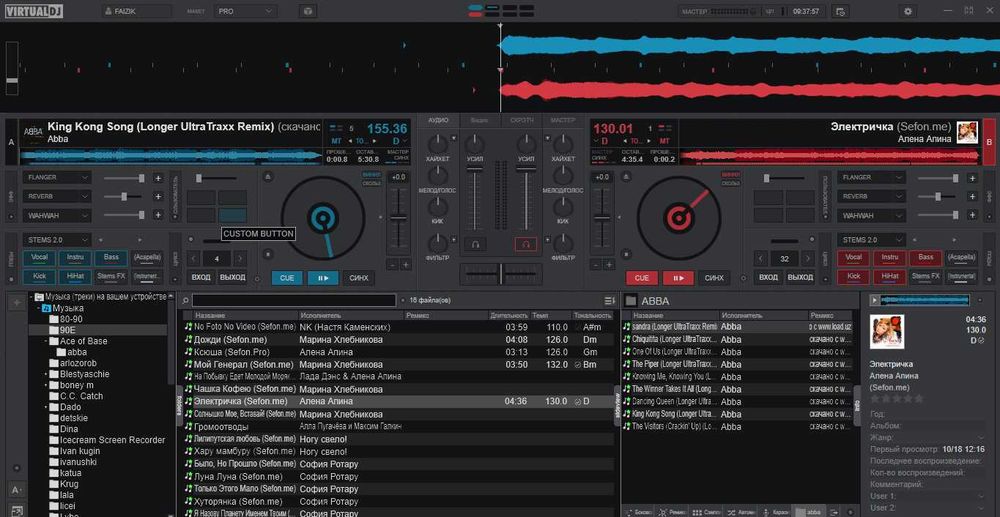Toggle the Vocal stem pad on left deck
This screenshot has width=1000, height=517.
pos(39,257)
